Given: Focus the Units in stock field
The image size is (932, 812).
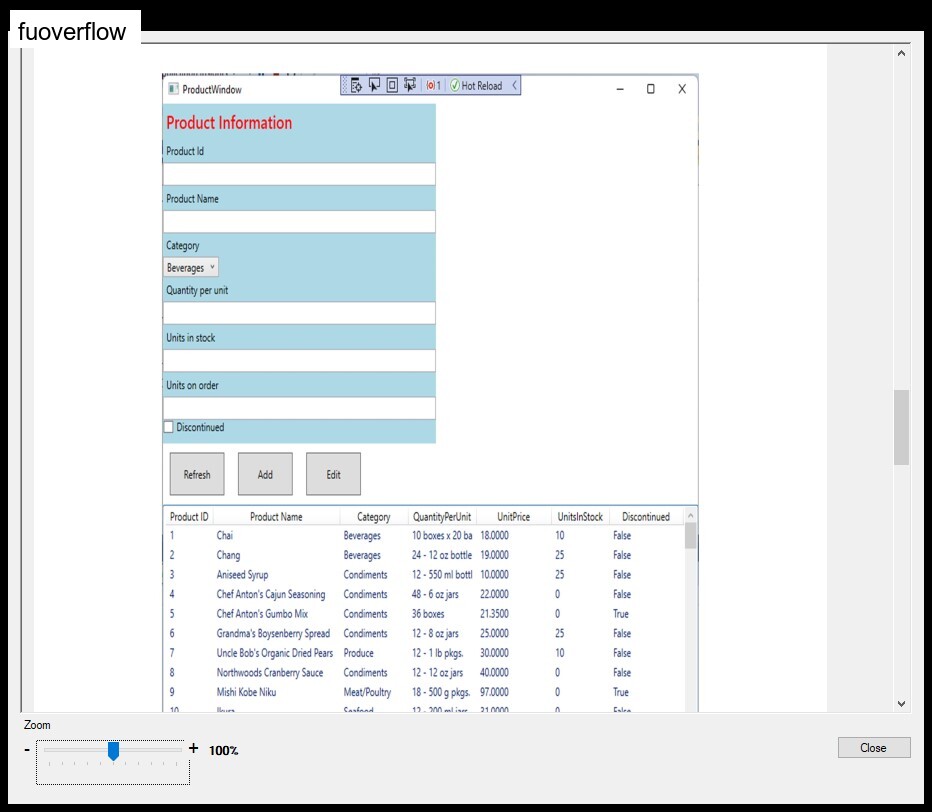Looking at the screenshot, I should [299, 361].
